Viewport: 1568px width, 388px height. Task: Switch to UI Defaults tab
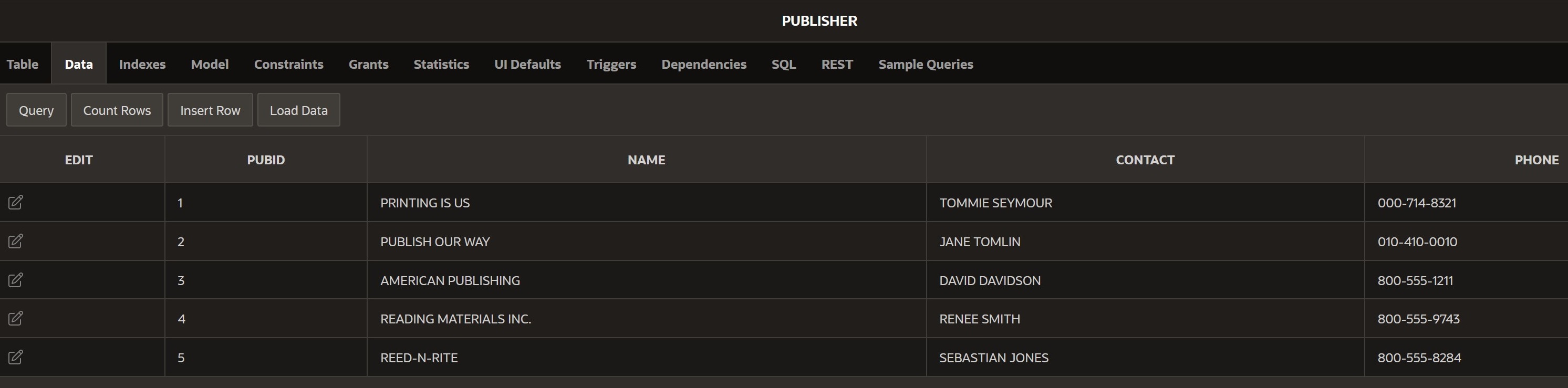(x=528, y=64)
